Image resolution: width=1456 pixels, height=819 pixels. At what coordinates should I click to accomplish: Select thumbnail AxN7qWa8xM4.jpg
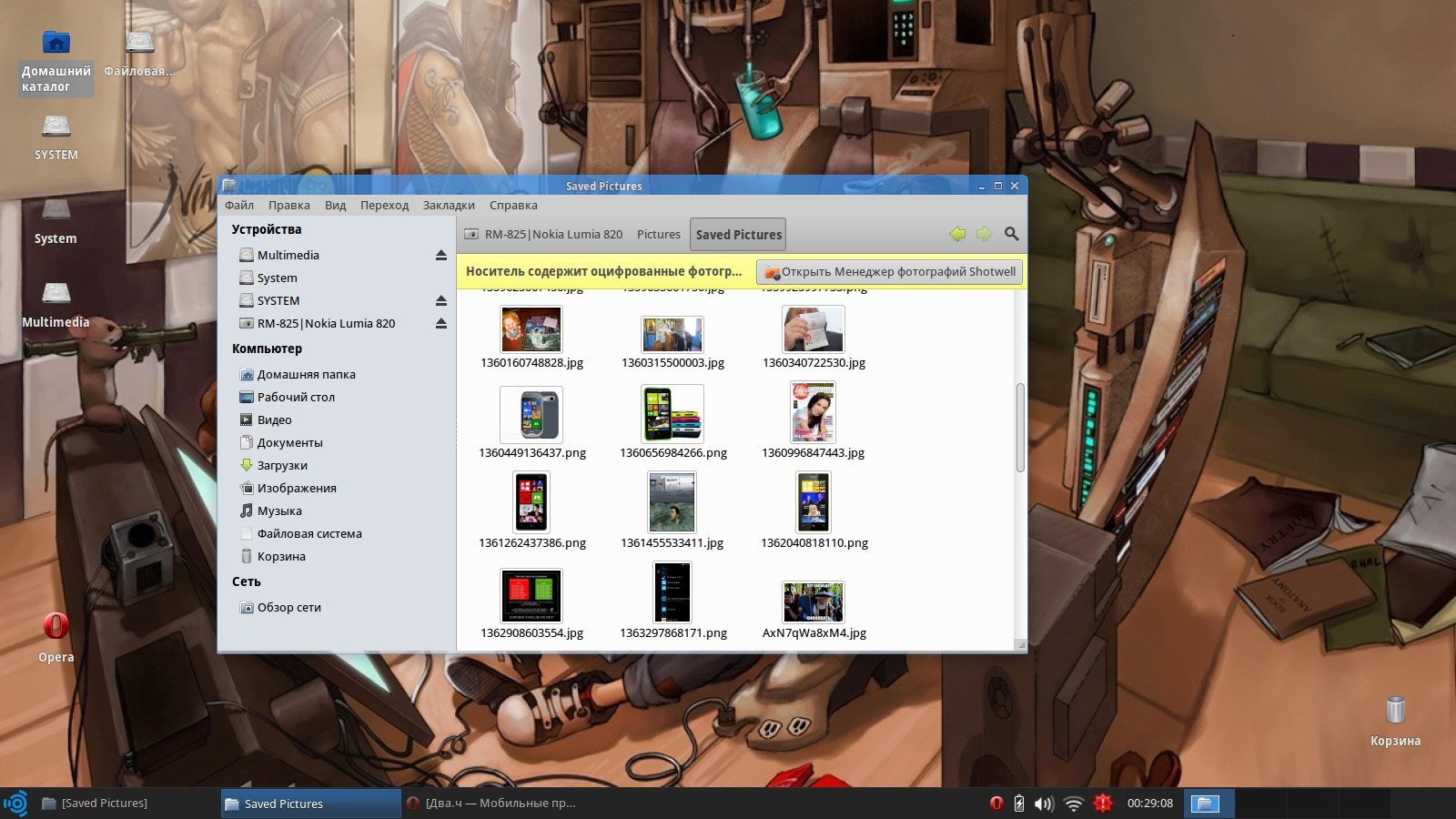(814, 602)
